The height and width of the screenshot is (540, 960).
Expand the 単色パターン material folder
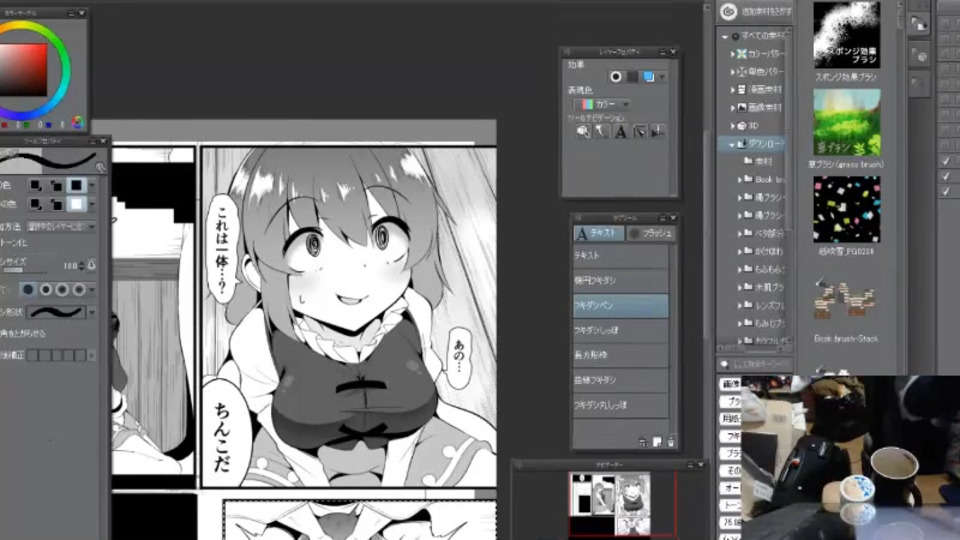pyautogui.click(x=732, y=72)
